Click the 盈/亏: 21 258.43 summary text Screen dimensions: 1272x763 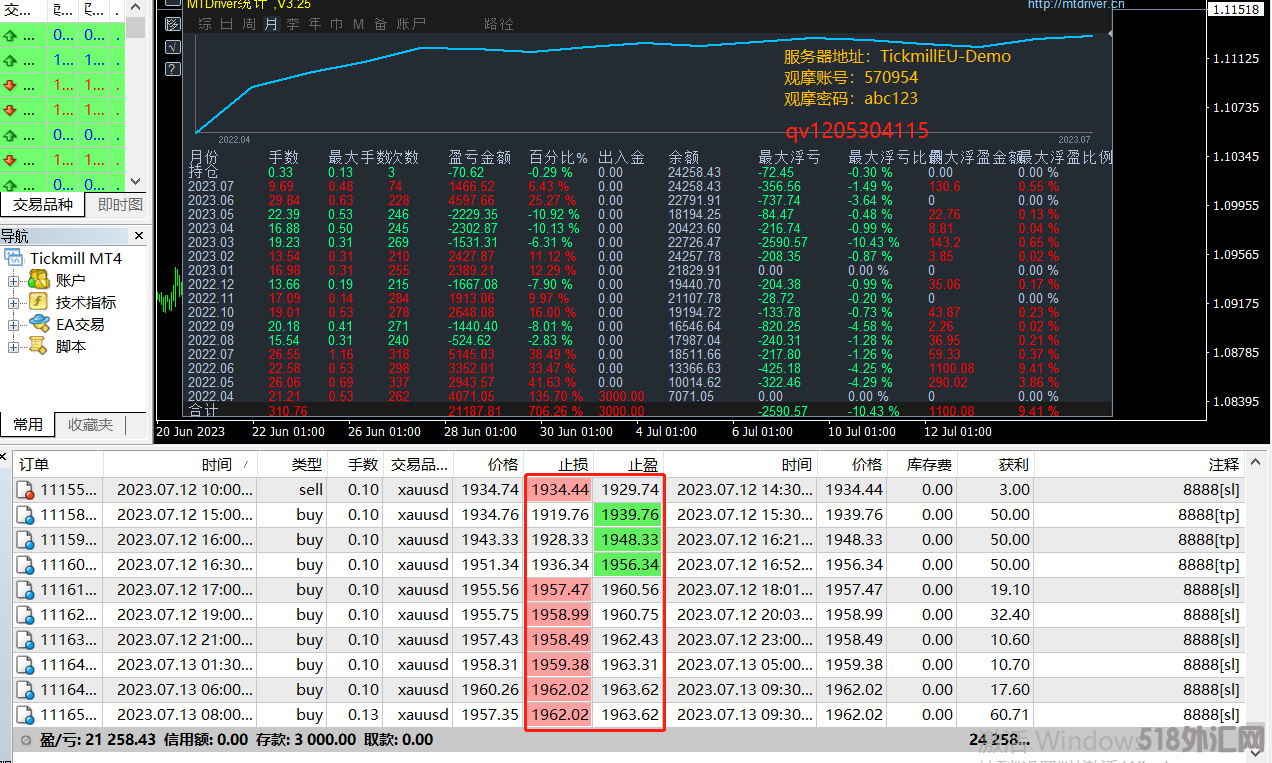coord(98,740)
